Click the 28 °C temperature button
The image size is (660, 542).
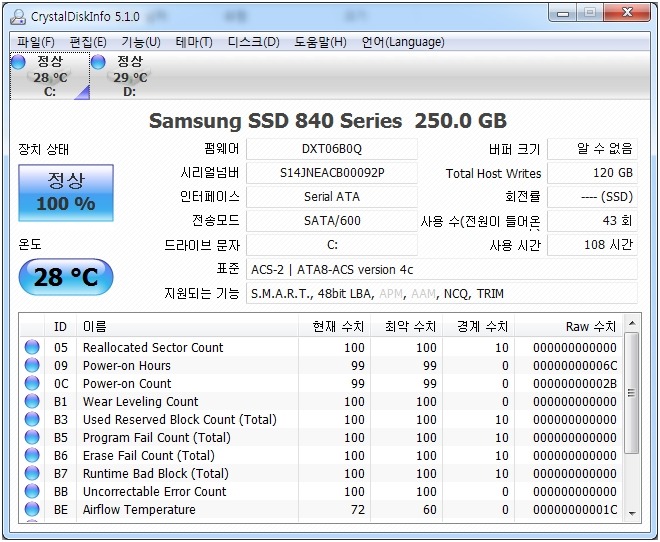coord(66,277)
